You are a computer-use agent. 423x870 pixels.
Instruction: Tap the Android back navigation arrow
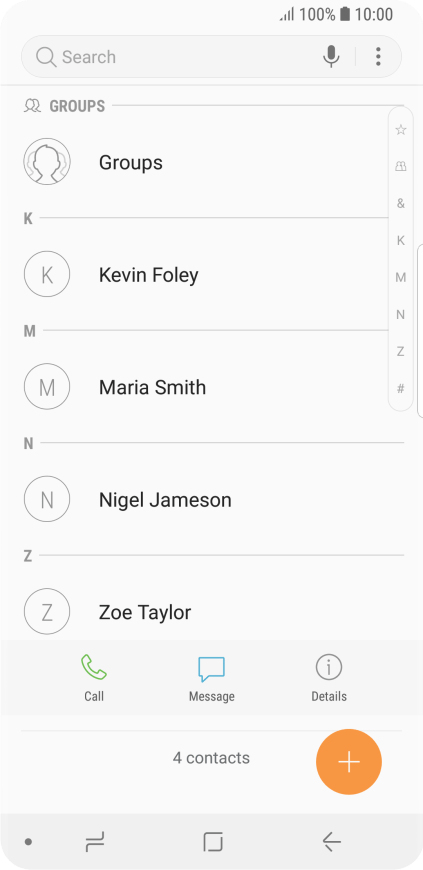point(331,842)
